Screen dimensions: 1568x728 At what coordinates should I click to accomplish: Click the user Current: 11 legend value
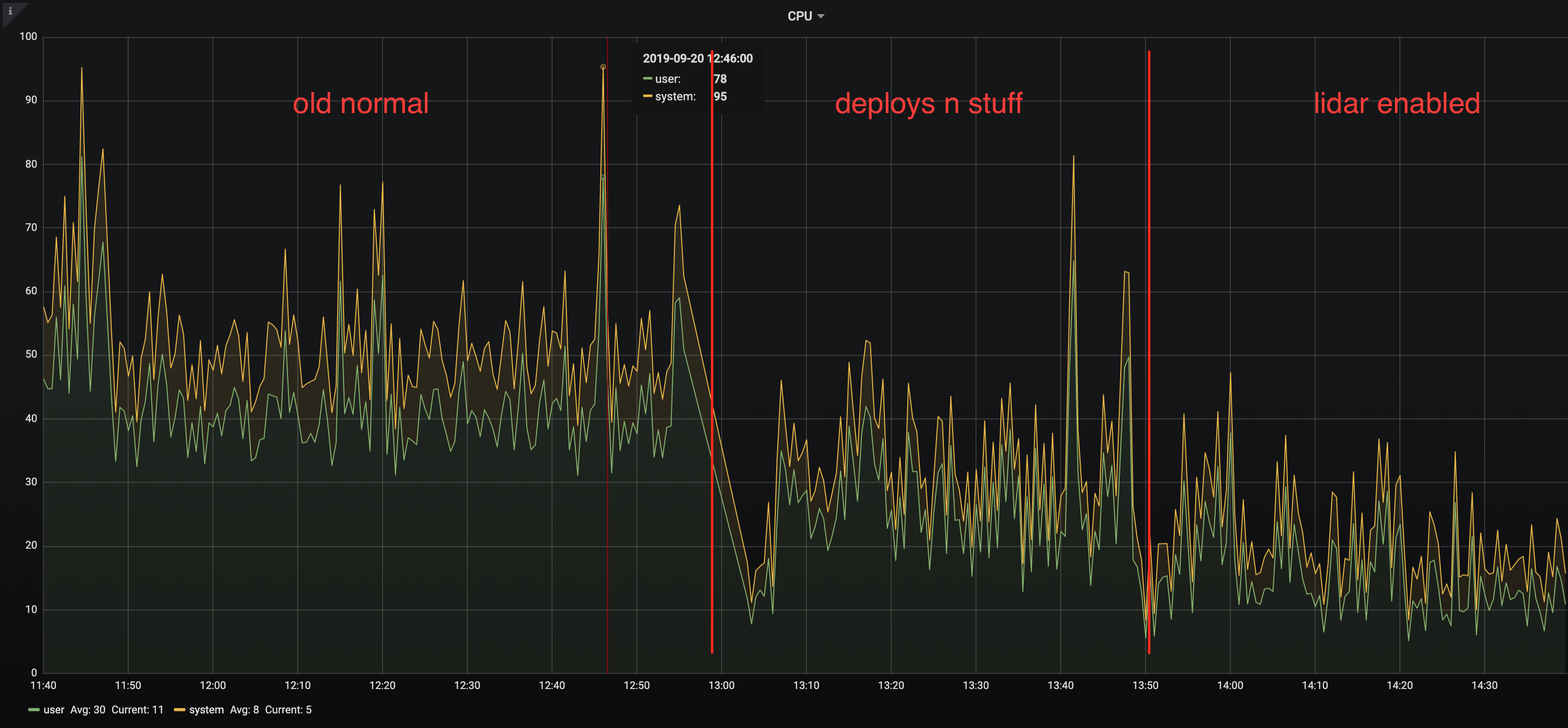[x=137, y=710]
